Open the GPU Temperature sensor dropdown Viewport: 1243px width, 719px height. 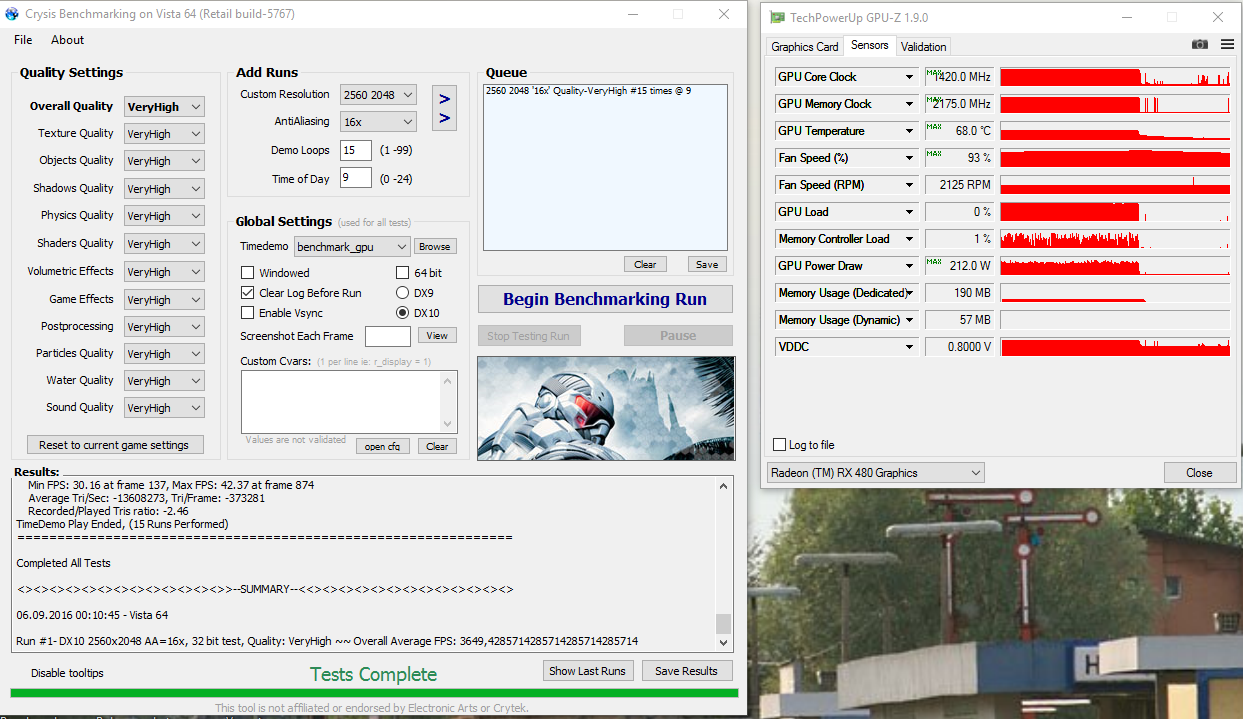[x=909, y=131]
